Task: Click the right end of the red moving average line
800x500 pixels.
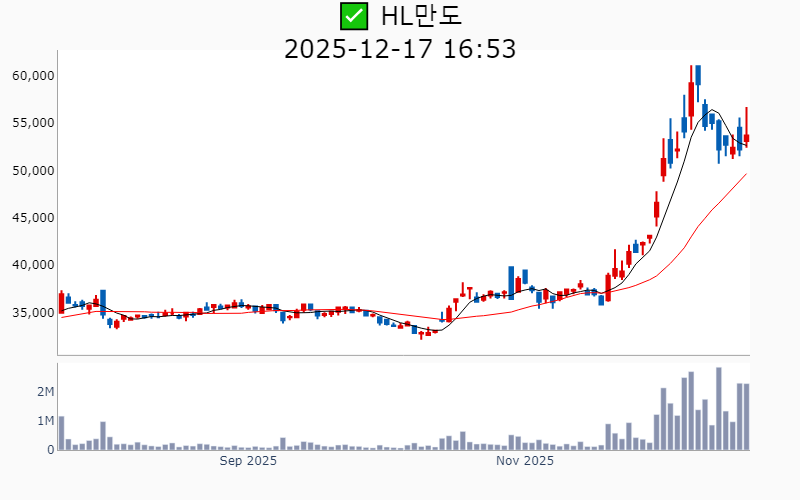Action: [x=746, y=174]
